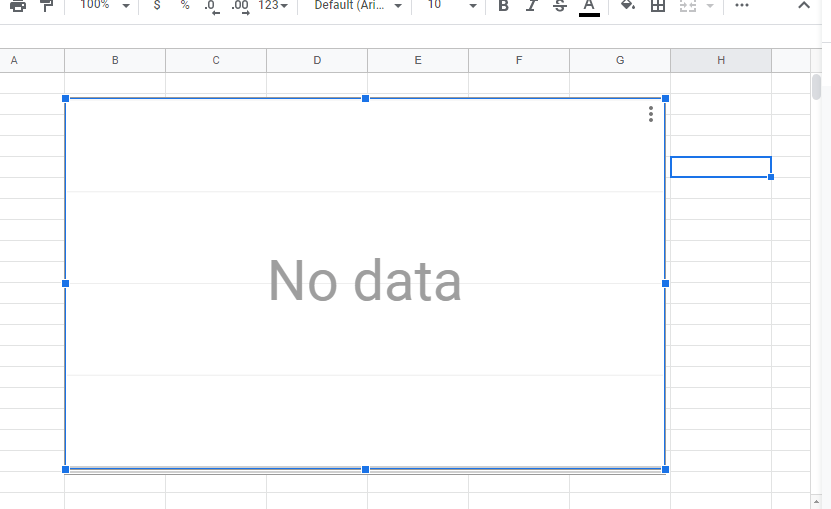Viewport: 831px width, 509px height.
Task: Open the 100% zoom dropdown
Action: 104,5
